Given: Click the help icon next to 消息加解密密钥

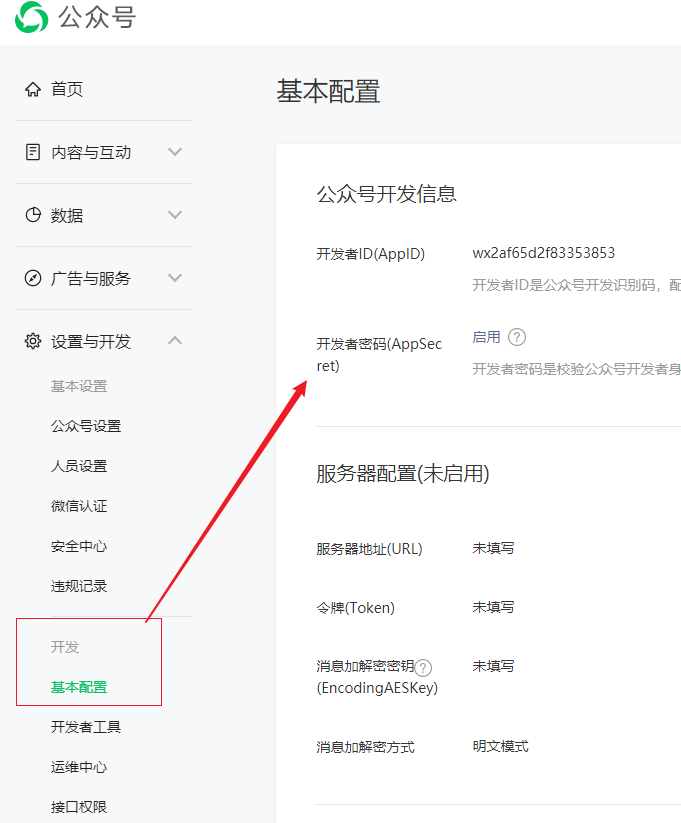Looking at the screenshot, I should click(x=423, y=668).
